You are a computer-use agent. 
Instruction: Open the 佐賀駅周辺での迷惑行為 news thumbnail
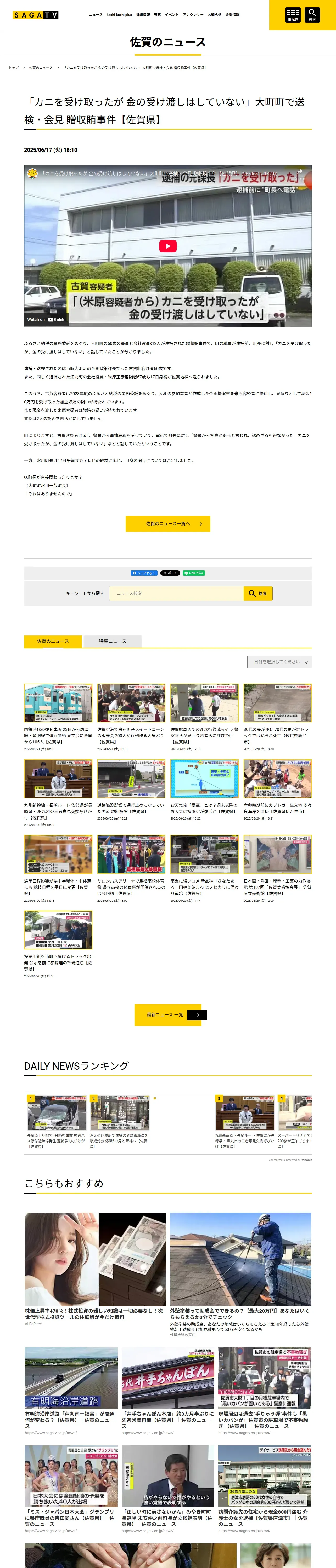tap(204, 703)
